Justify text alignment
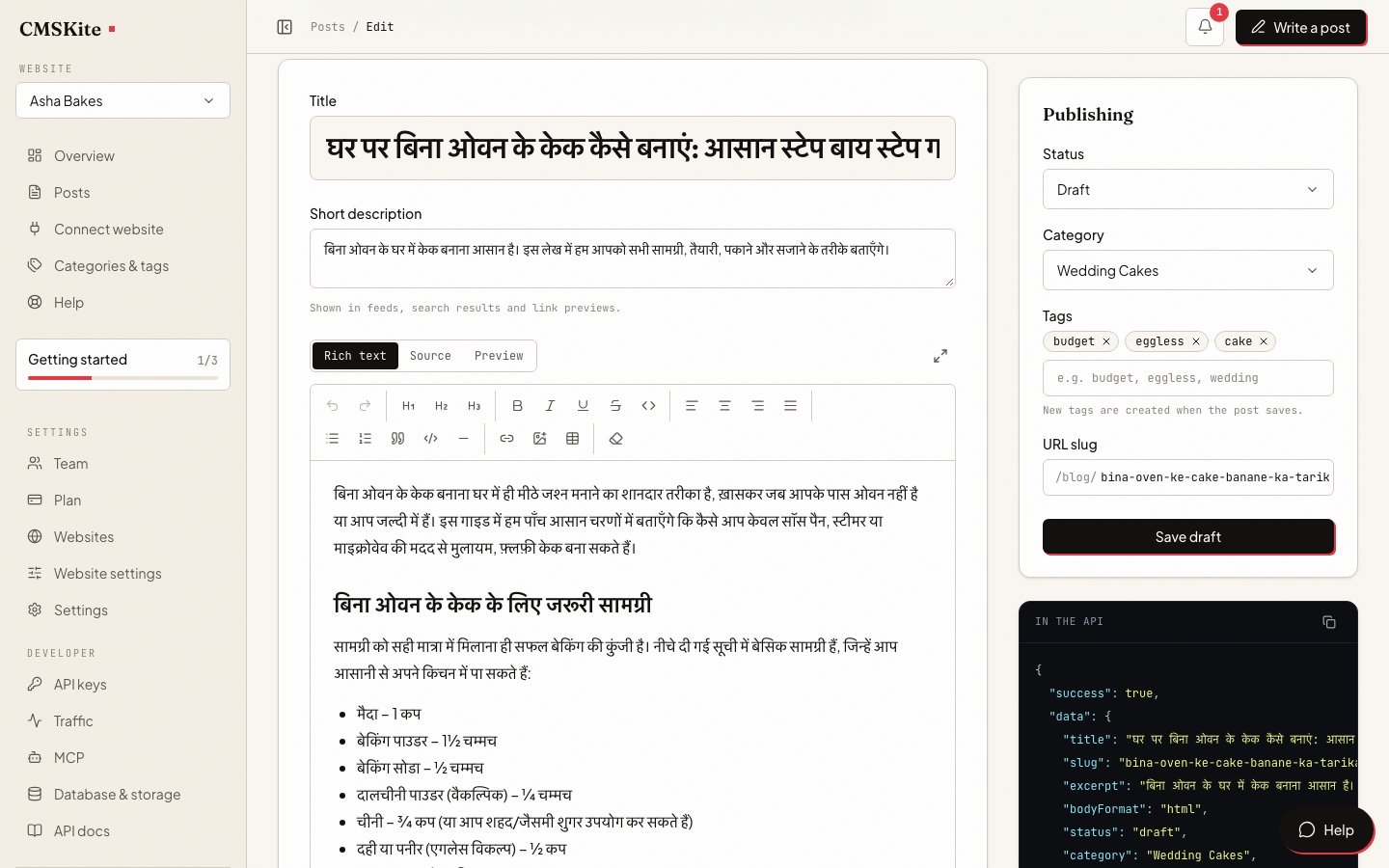This screenshot has width=1389, height=868. 791,406
